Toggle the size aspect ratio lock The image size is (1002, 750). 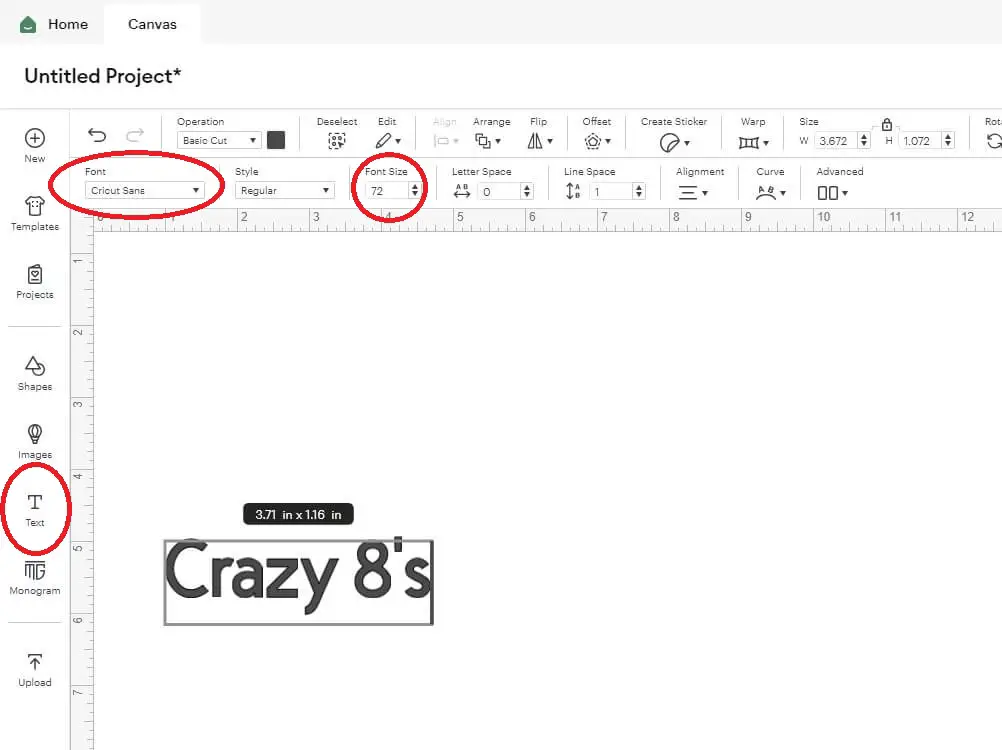pos(886,124)
